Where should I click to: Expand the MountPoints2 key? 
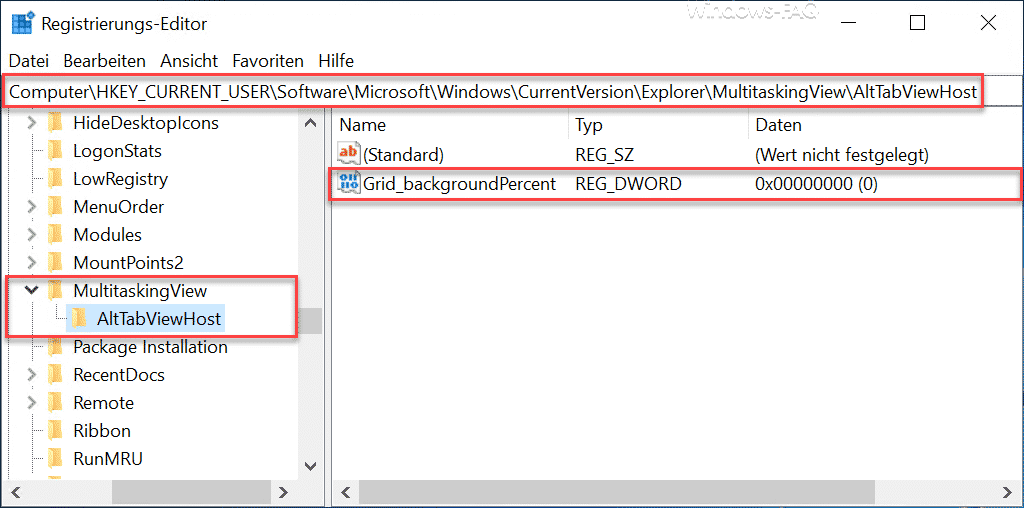click(x=31, y=263)
